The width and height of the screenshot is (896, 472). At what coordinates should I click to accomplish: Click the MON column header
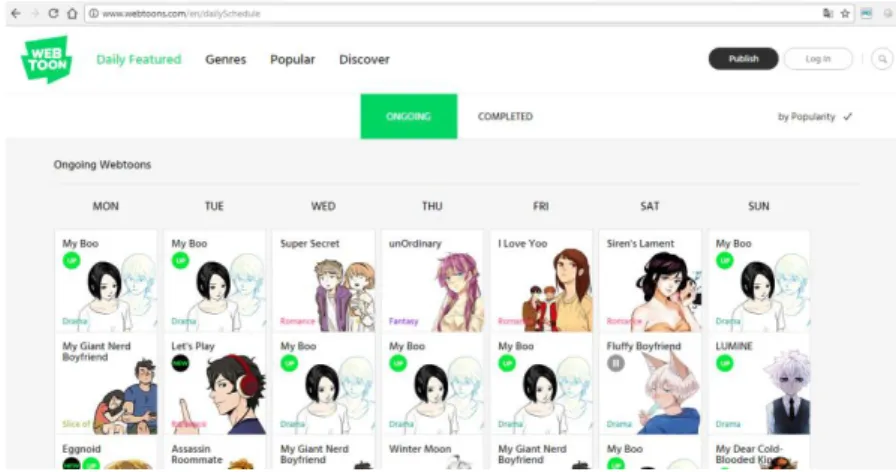point(106,206)
